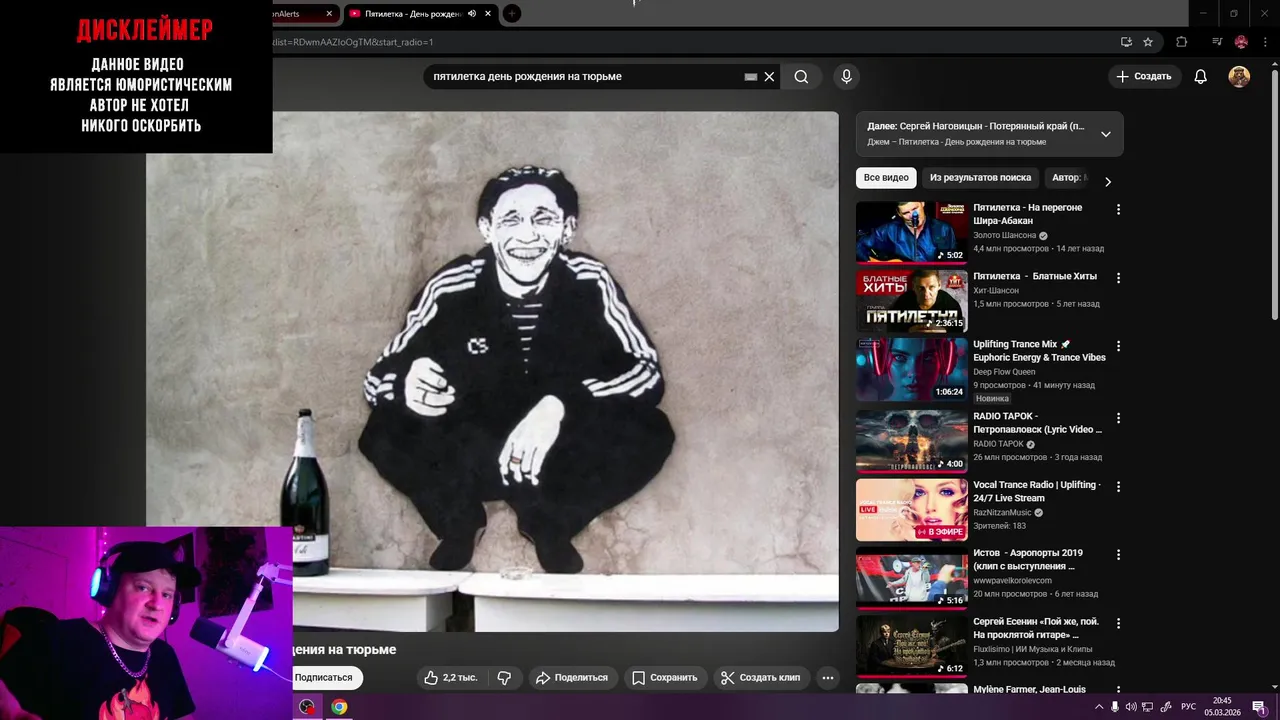Open the На перегоне Шира-Абакан thumbnail

click(x=911, y=232)
